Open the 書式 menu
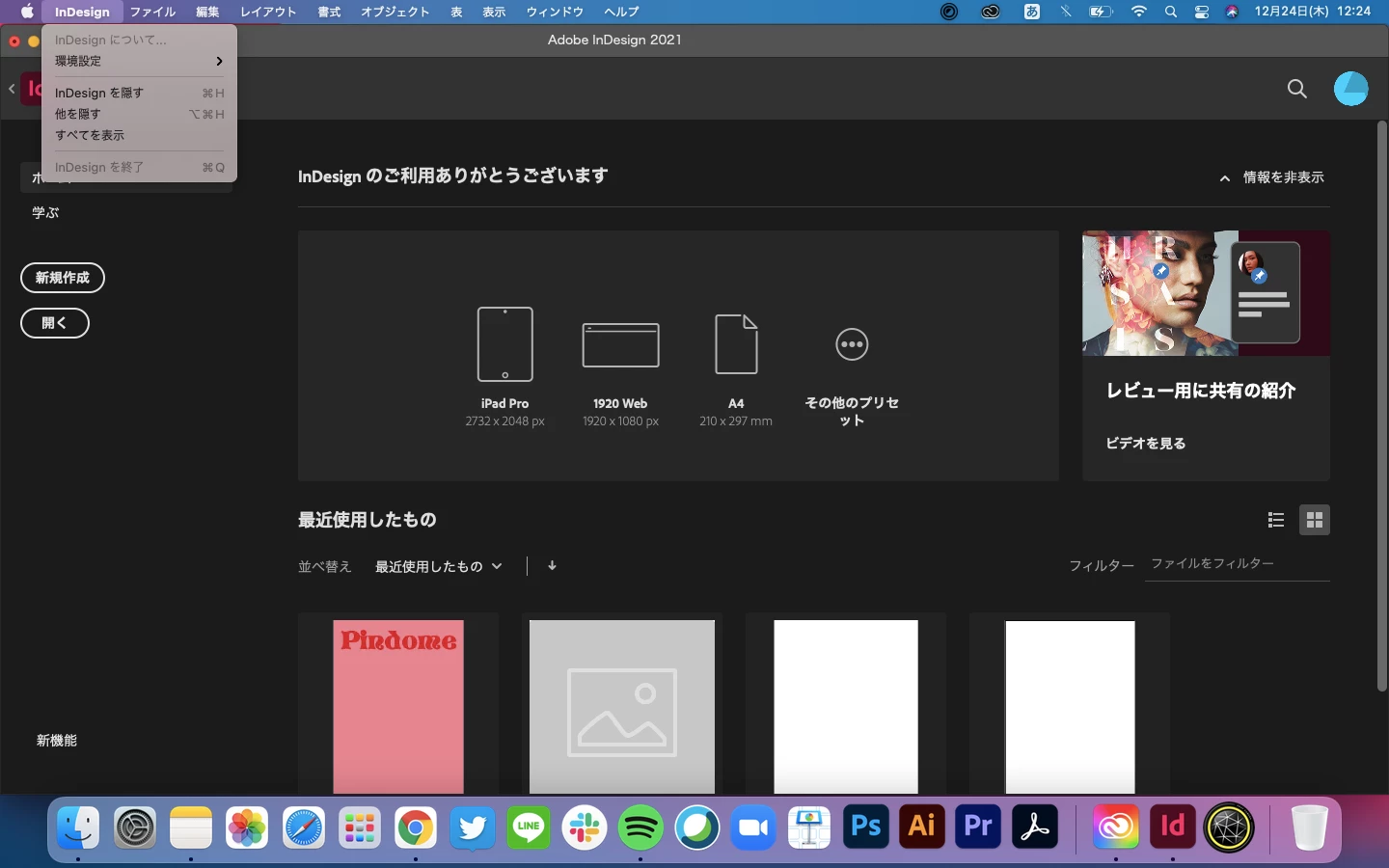The image size is (1389, 868). tap(329, 12)
